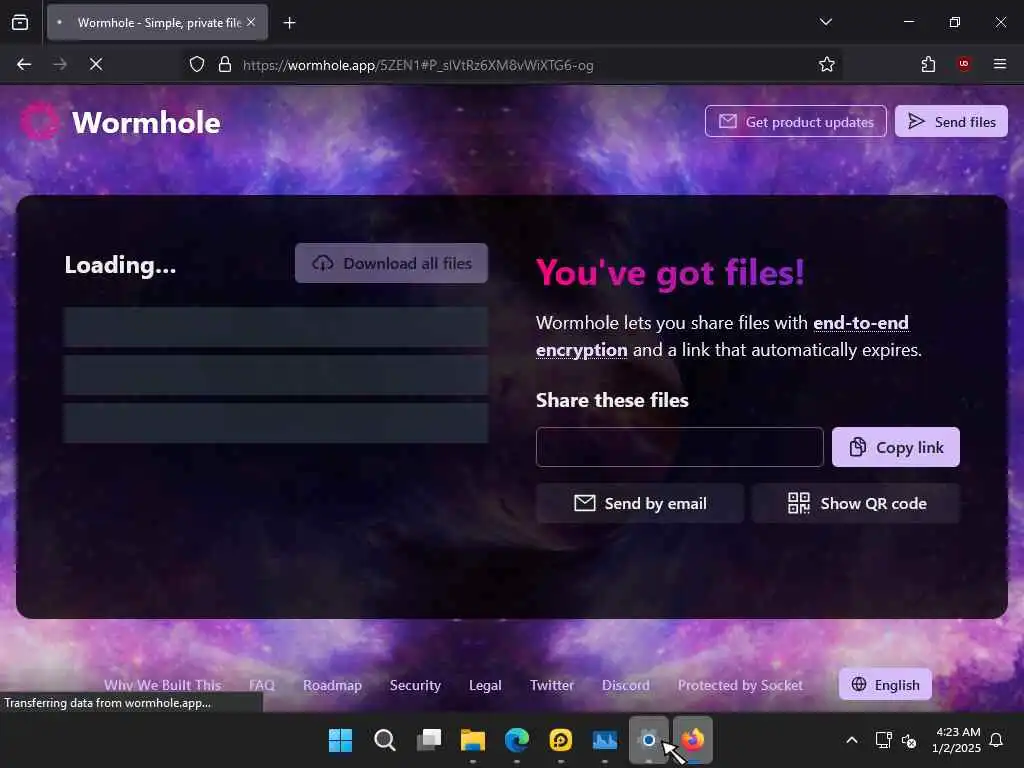Screen dimensions: 1024x768
Task: Download all files
Action: pos(391,263)
